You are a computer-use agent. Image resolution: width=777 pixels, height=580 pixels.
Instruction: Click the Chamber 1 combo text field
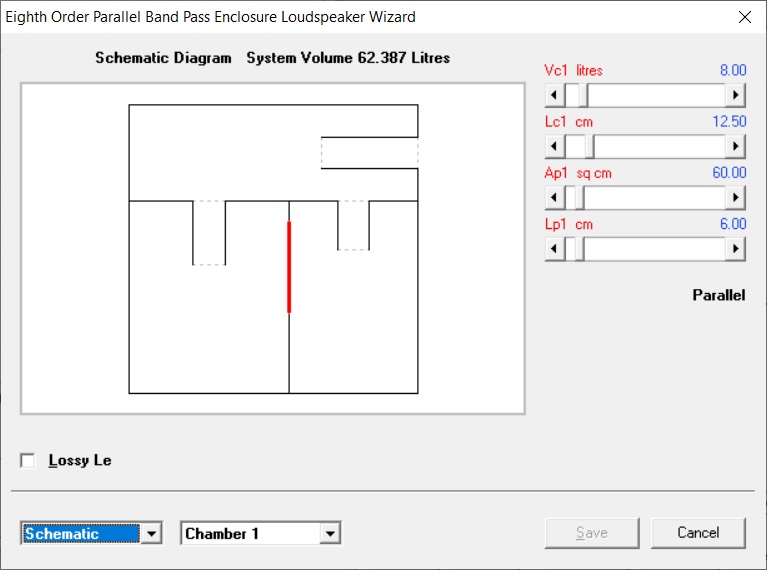coord(251,533)
